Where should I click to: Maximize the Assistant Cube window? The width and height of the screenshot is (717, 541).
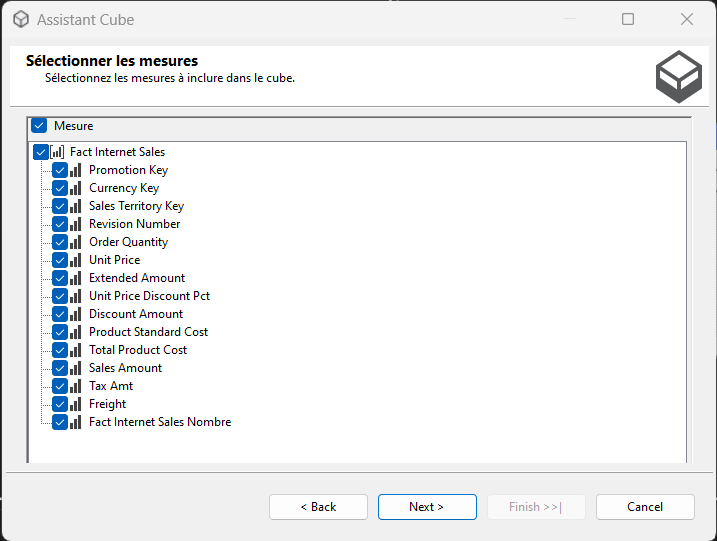[628, 19]
